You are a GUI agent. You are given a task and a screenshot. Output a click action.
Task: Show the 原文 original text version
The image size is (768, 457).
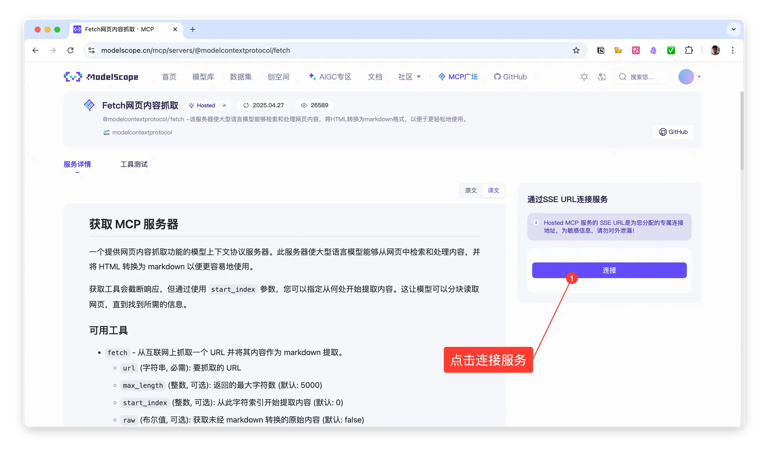(x=471, y=191)
